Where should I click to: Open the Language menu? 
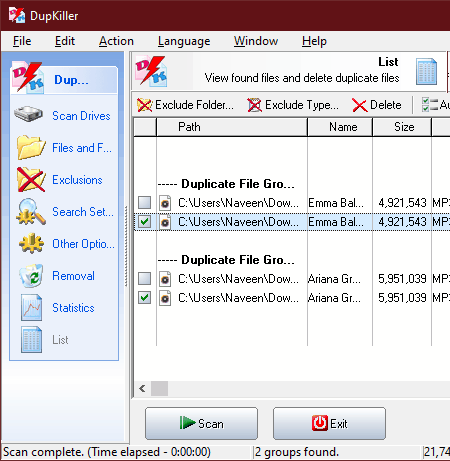point(184,41)
